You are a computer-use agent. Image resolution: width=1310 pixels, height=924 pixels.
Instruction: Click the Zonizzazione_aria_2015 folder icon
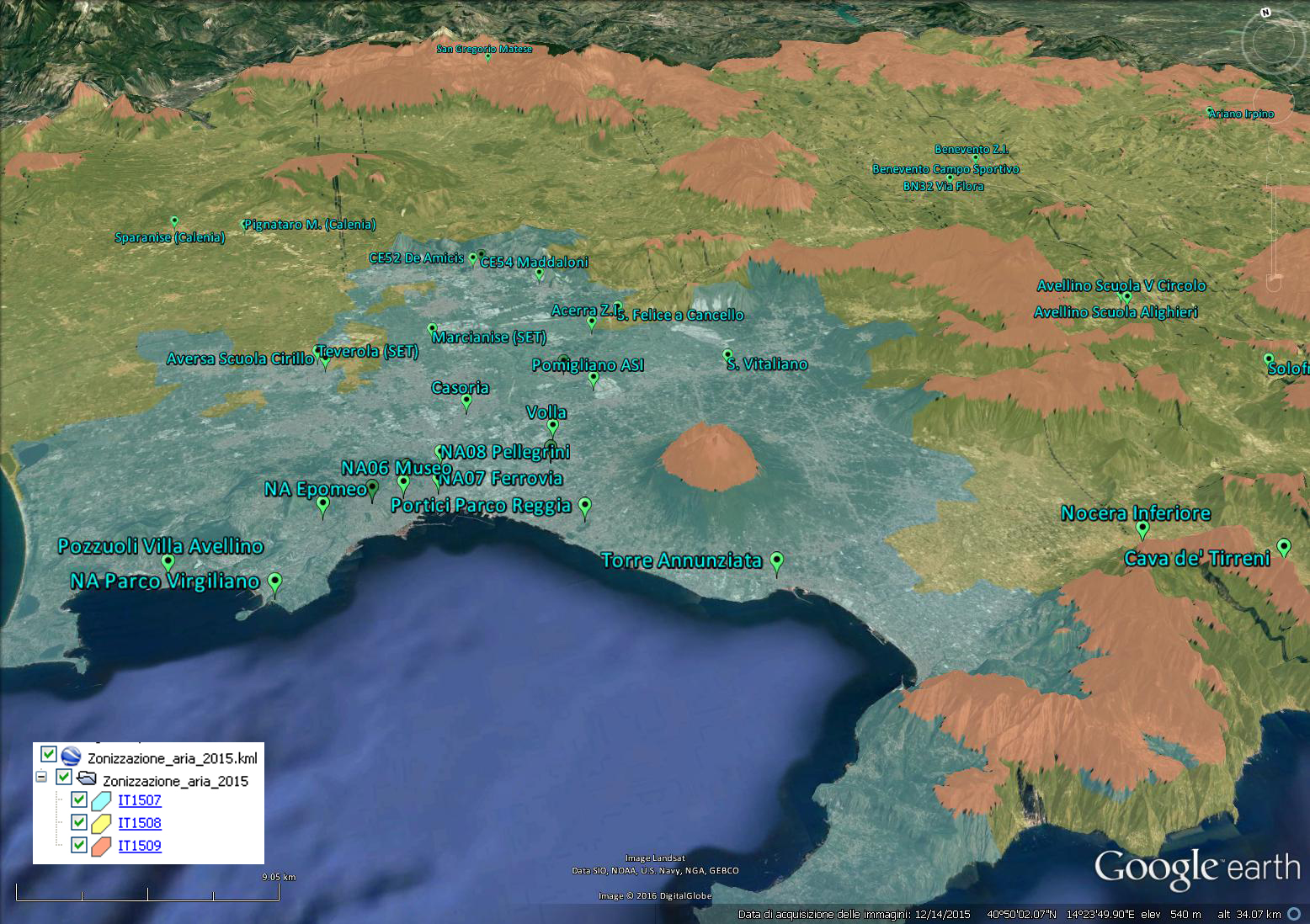coord(87,778)
